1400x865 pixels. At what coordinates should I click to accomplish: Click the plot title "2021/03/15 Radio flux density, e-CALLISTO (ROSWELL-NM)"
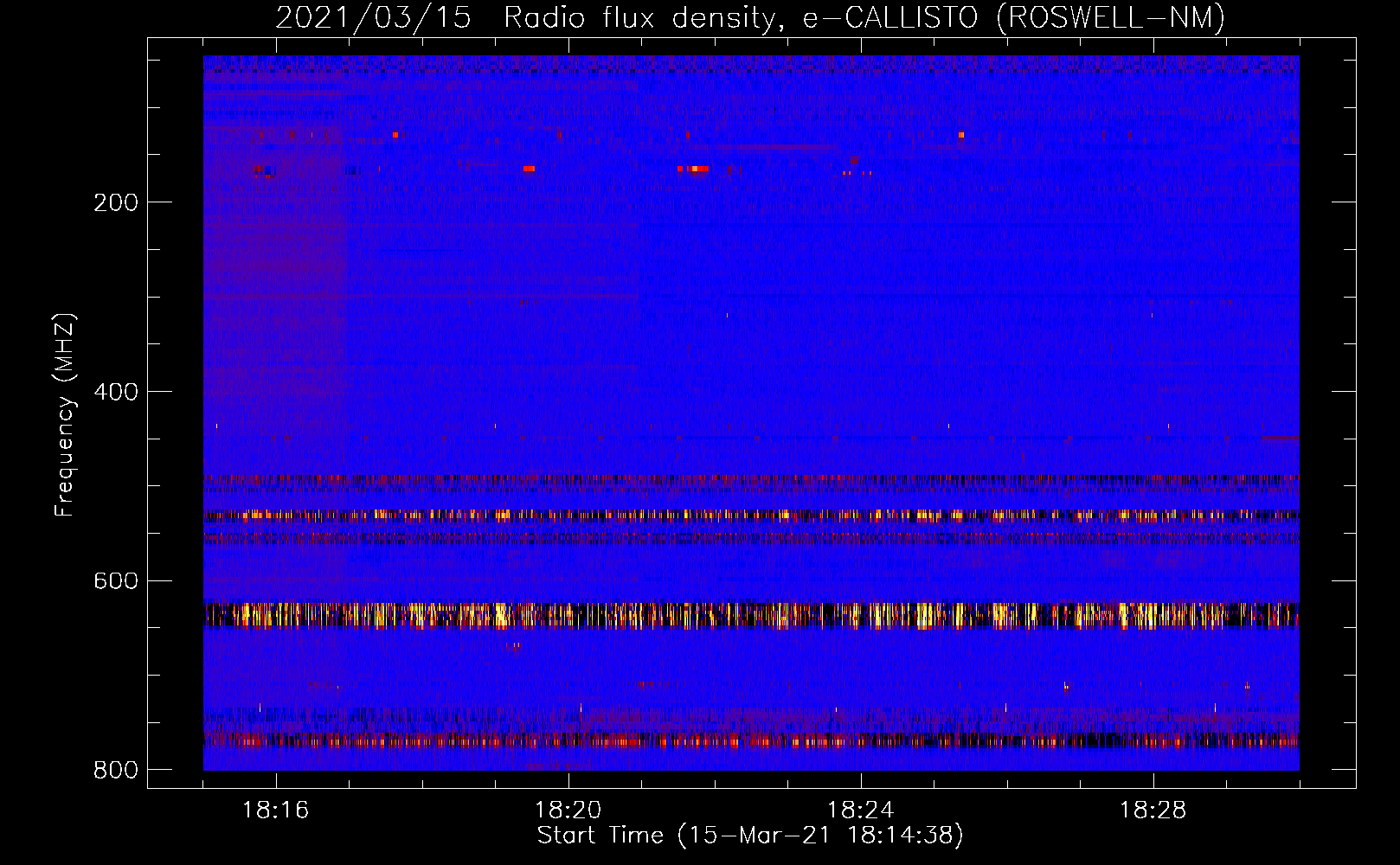[x=750, y=17]
